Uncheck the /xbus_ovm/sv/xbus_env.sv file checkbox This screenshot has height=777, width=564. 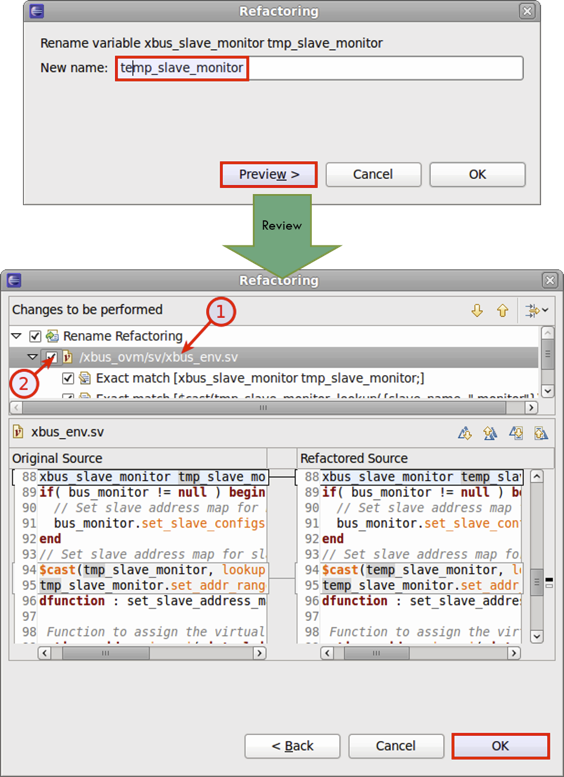point(51,357)
